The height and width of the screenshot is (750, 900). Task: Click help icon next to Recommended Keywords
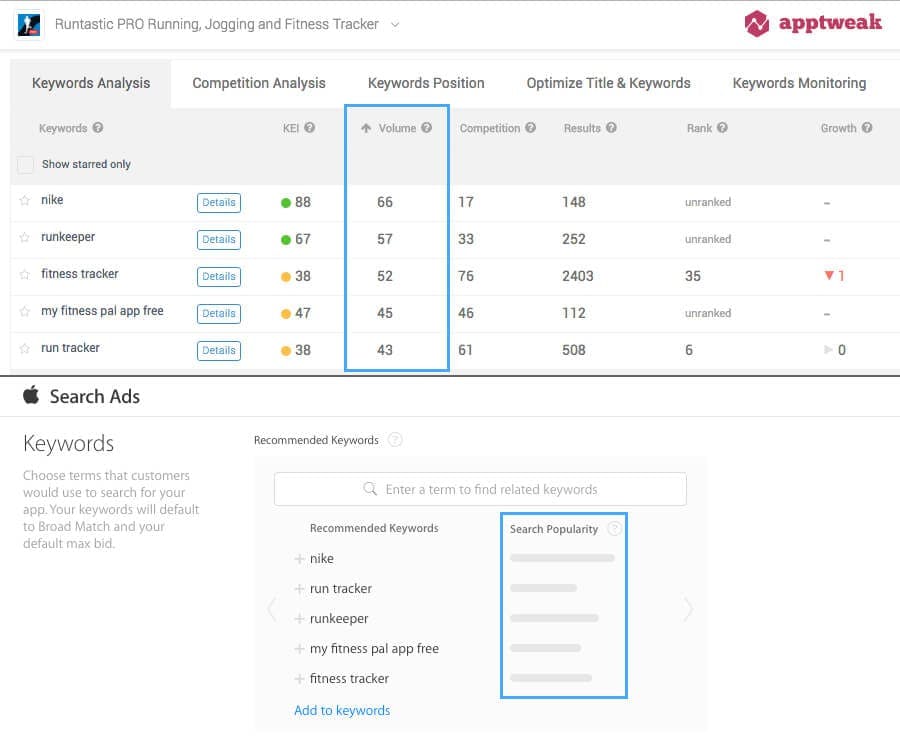tap(395, 440)
